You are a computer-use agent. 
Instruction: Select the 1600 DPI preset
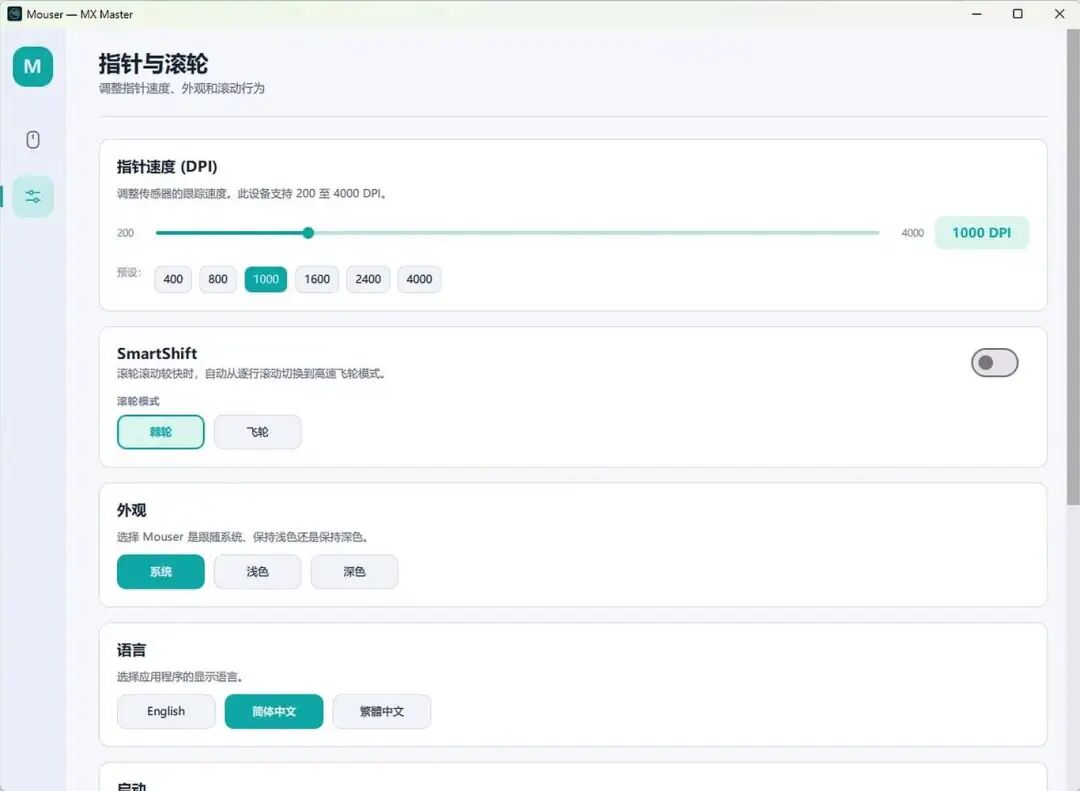[x=316, y=279]
